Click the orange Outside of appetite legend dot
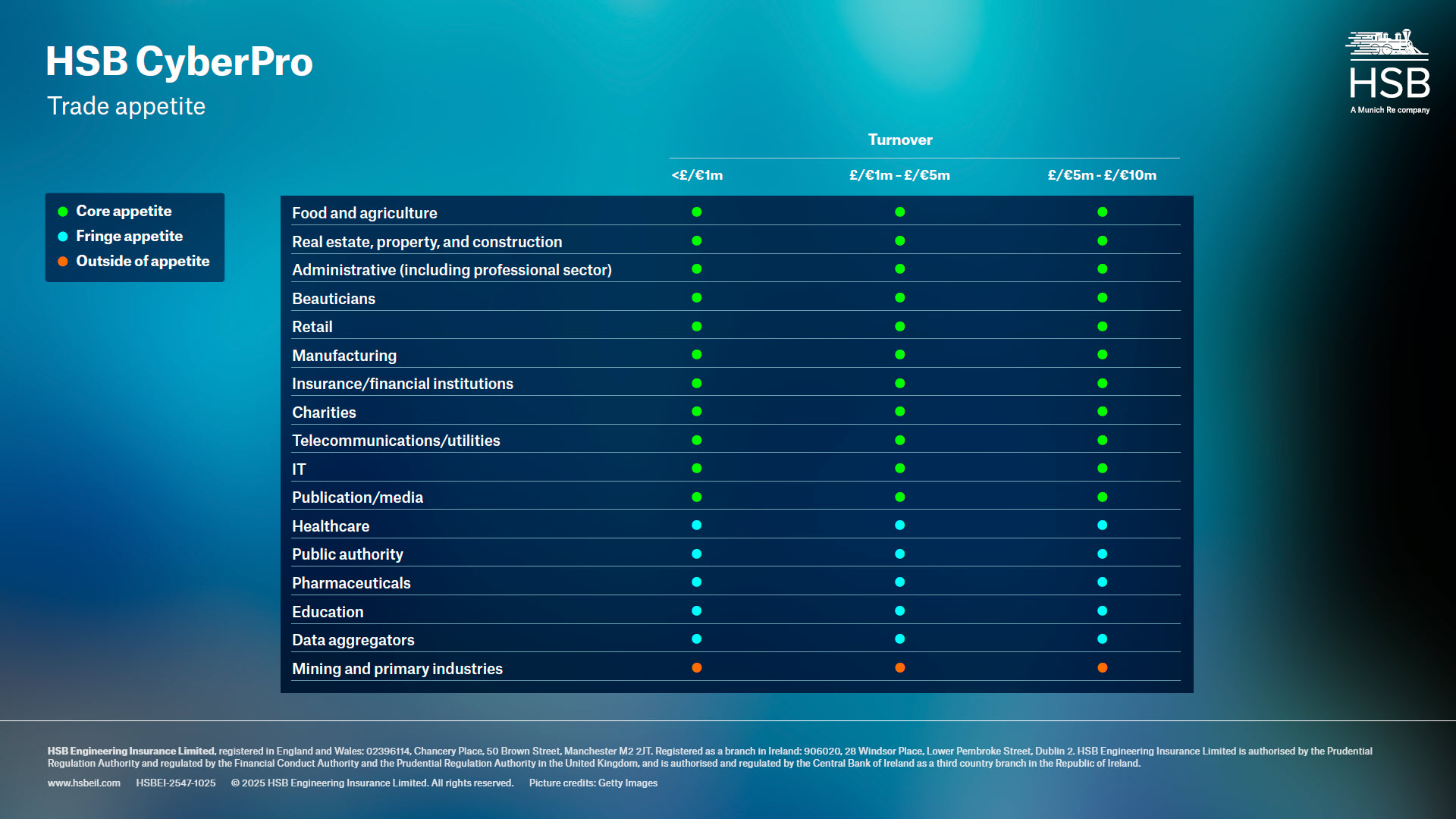 63,262
